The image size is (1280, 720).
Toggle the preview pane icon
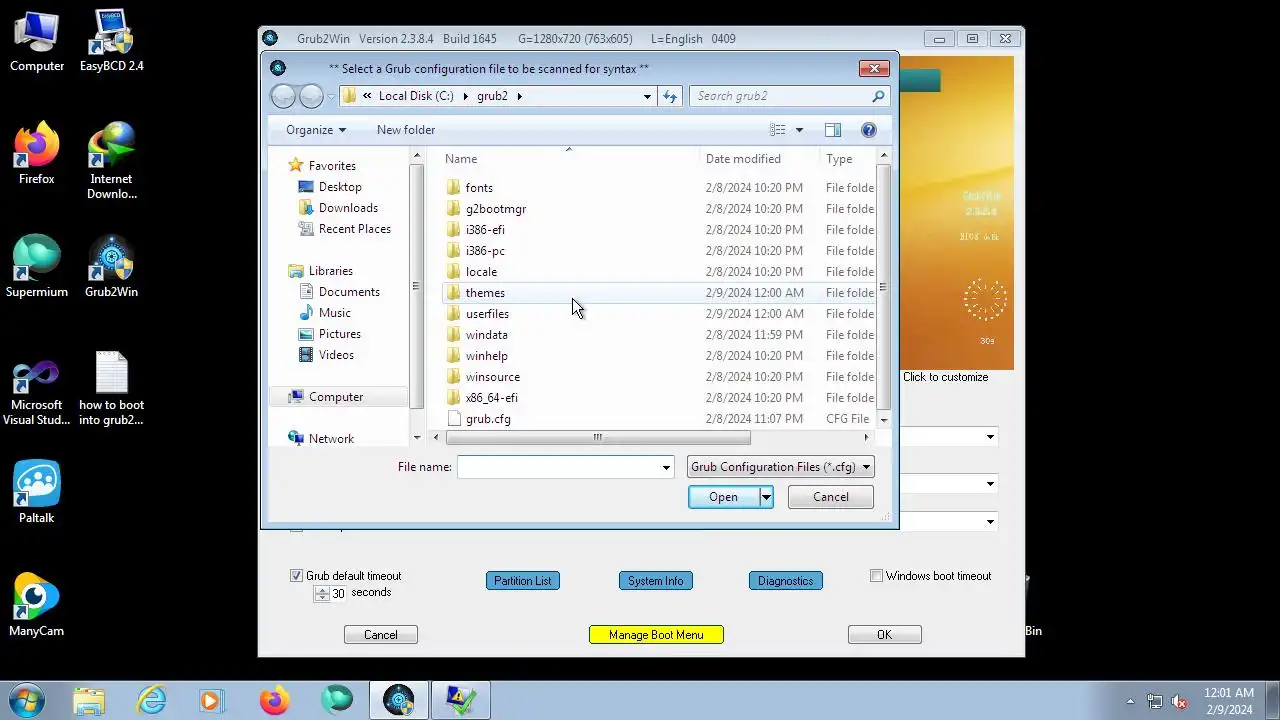(x=832, y=130)
